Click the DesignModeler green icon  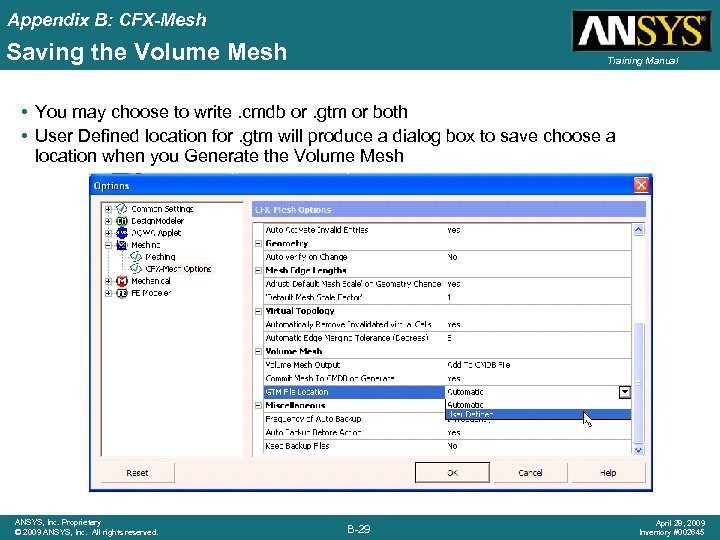pyautogui.click(x=122, y=221)
